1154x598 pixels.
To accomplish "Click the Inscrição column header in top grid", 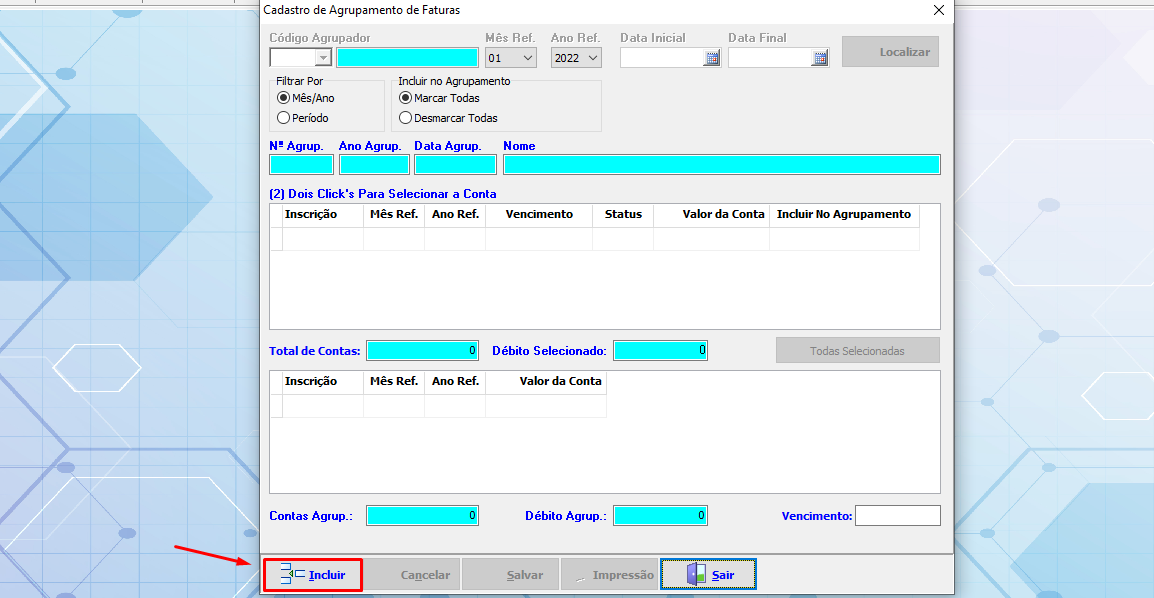I will [x=311, y=214].
